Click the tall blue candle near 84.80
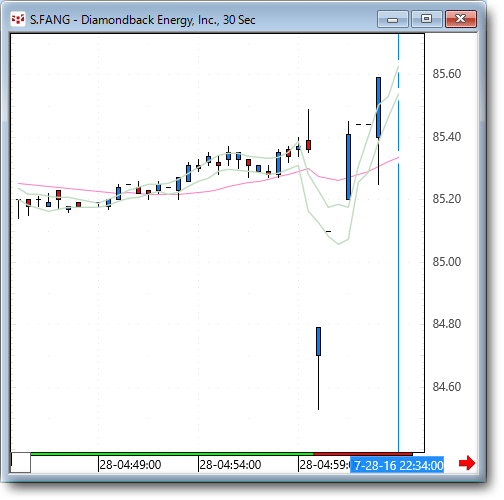This screenshot has height=500, width=504. coord(318,341)
